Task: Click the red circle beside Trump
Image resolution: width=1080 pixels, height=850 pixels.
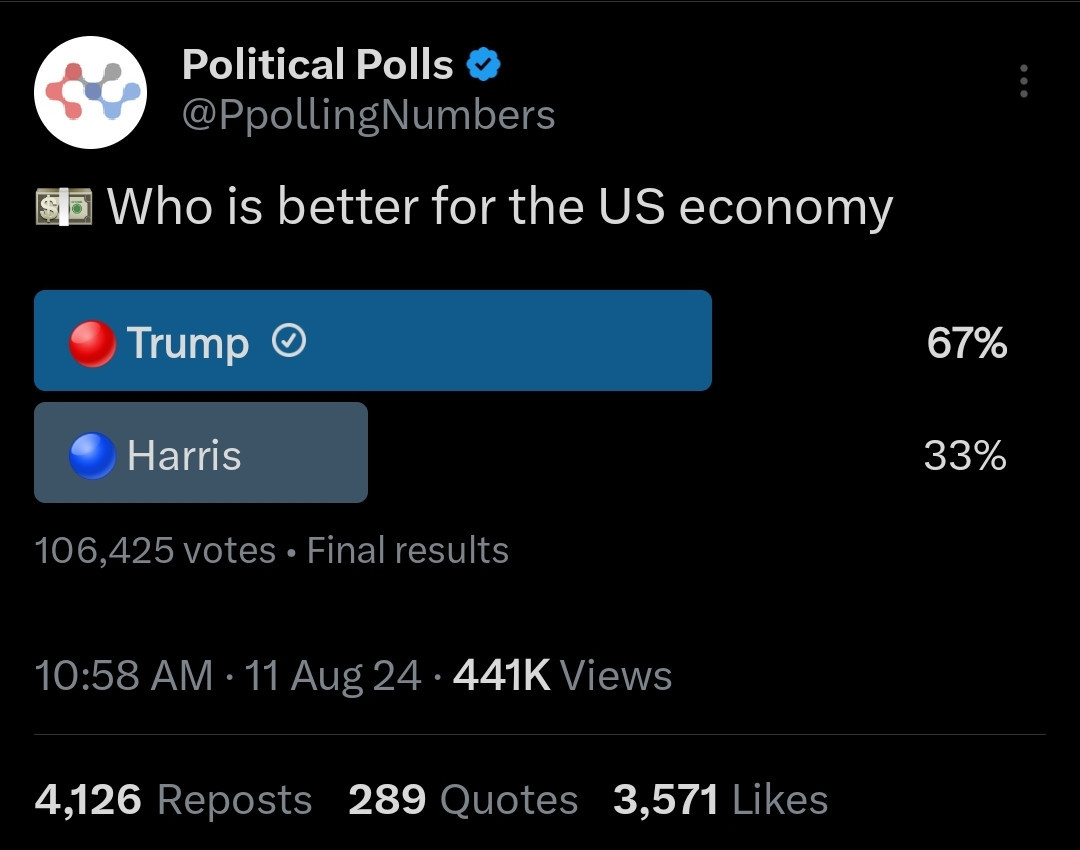Action: point(92,343)
